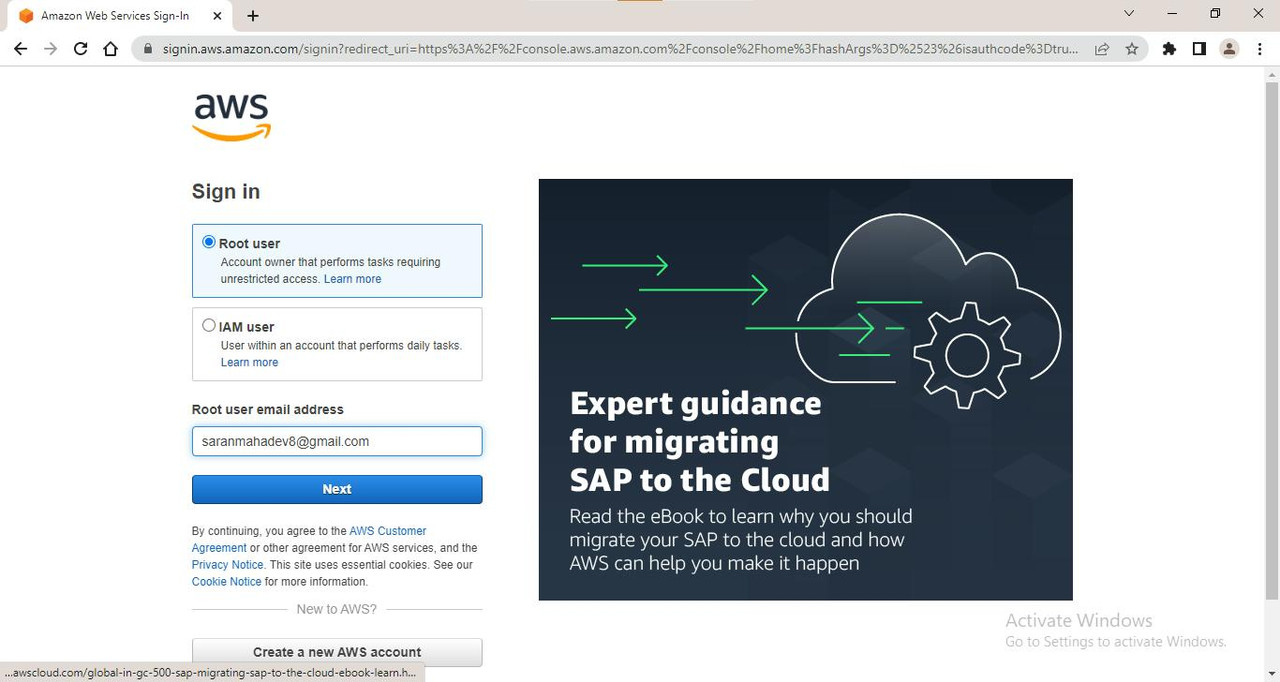The width and height of the screenshot is (1280, 682).
Task: Open the Chrome three-dot menu
Action: pos(1259,48)
